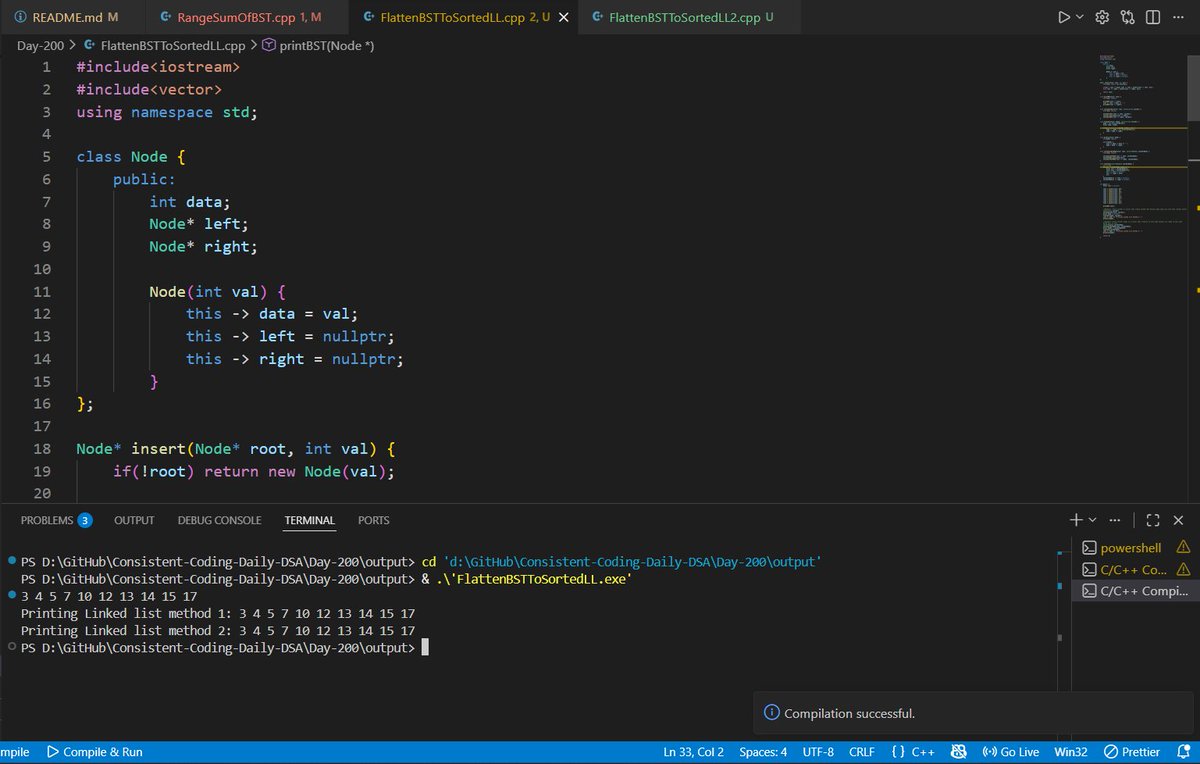Click 'if(!root) return new Node(val);' line
Viewport: 1200px width, 764px height.
(x=254, y=471)
